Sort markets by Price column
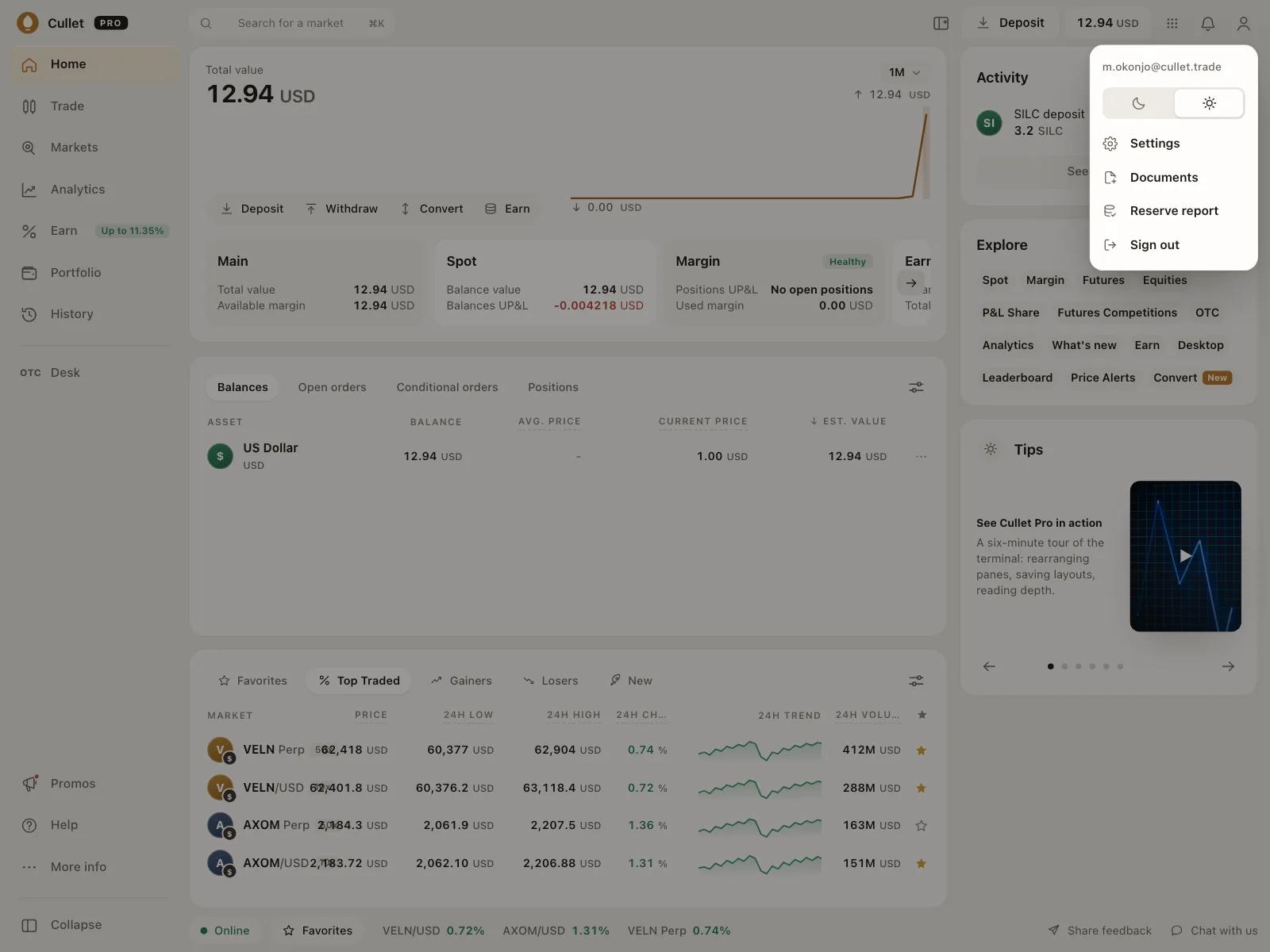 tap(371, 715)
